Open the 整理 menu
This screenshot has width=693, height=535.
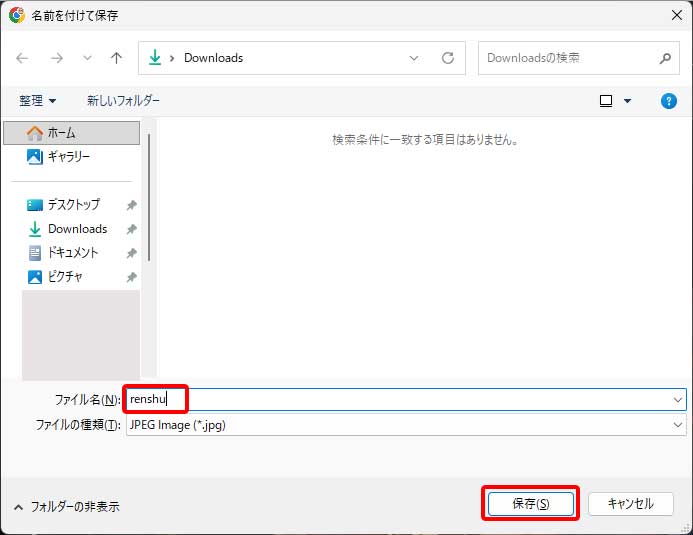pyautogui.click(x=38, y=101)
